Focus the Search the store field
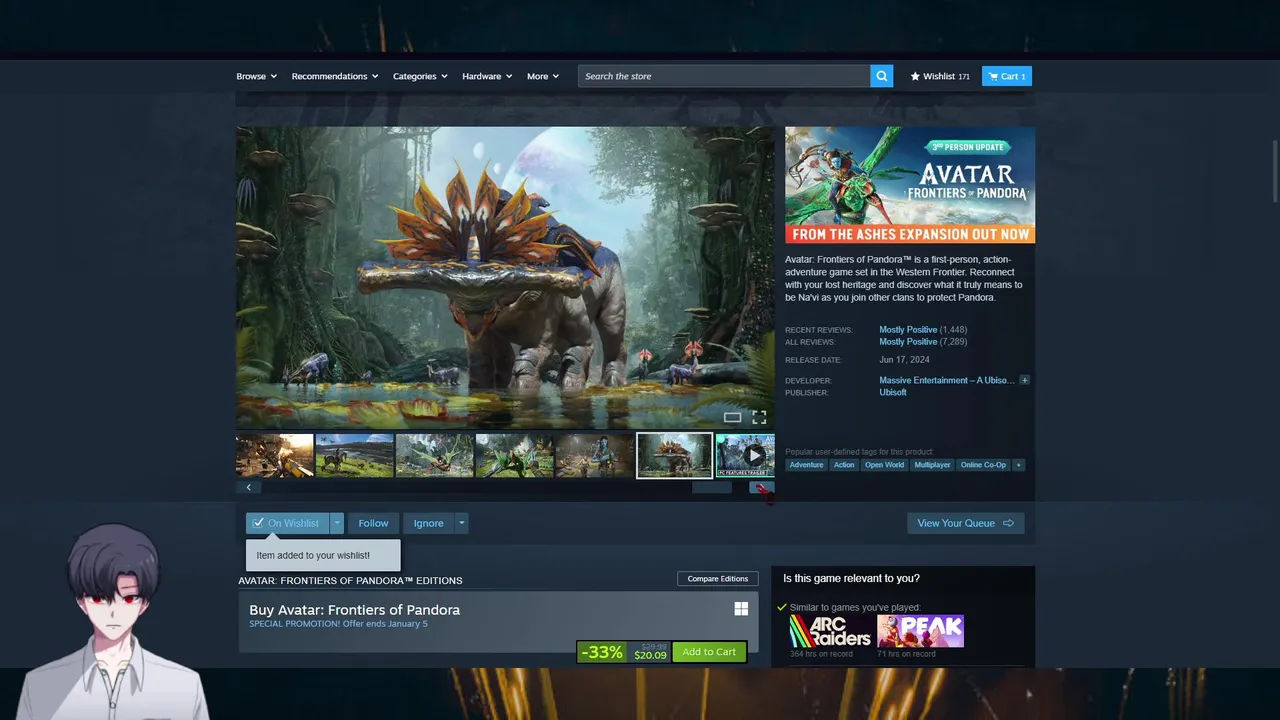Screen dimensions: 1280x720 (x=724, y=76)
